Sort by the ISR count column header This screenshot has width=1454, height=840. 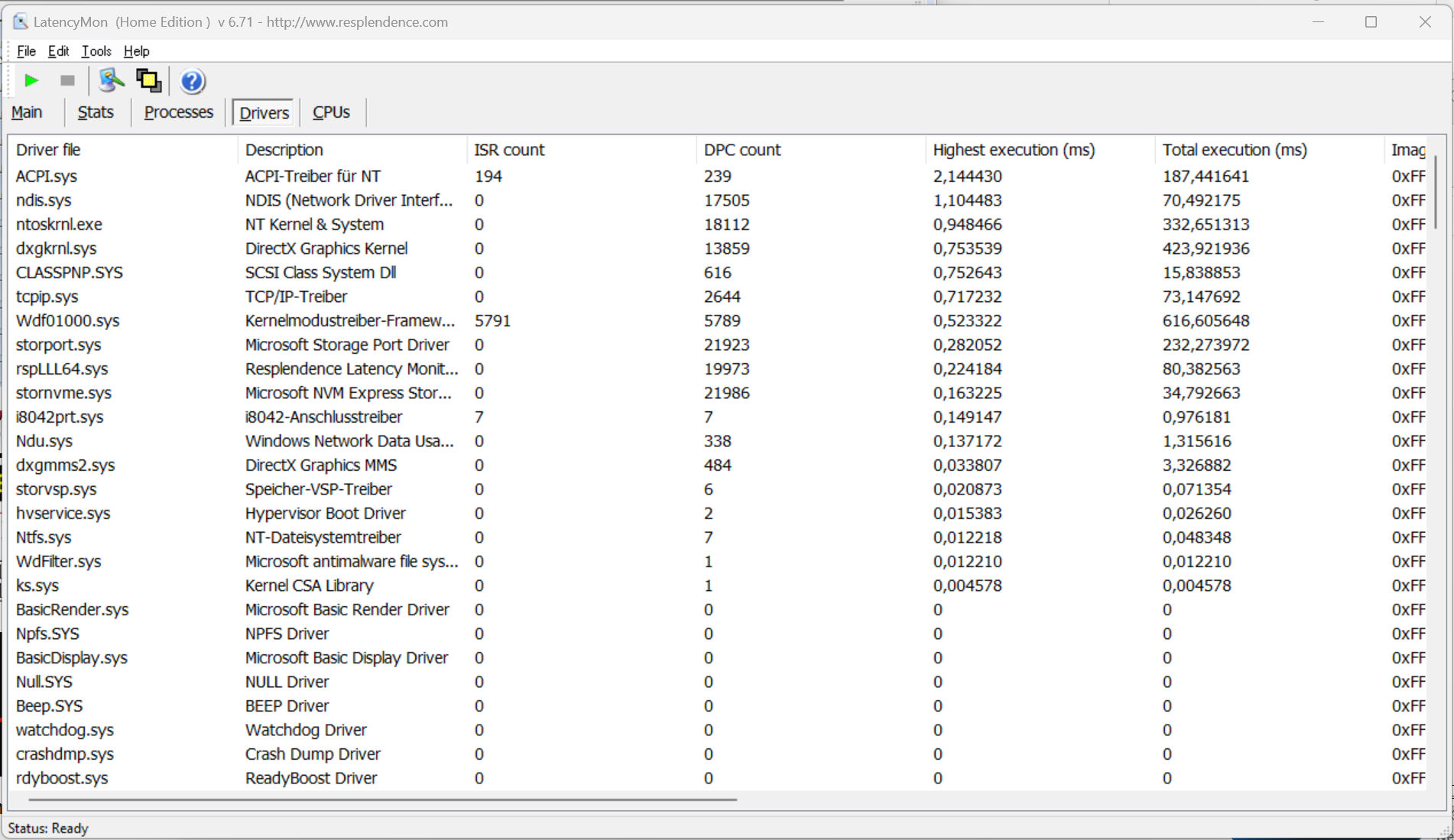(582, 150)
